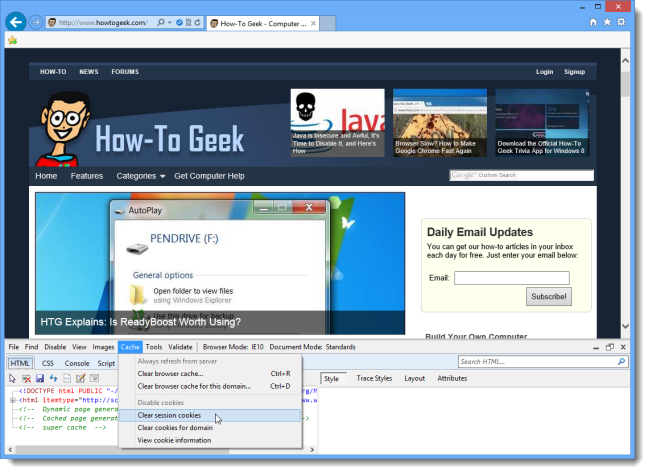Click the Home navigation link

pos(46,176)
